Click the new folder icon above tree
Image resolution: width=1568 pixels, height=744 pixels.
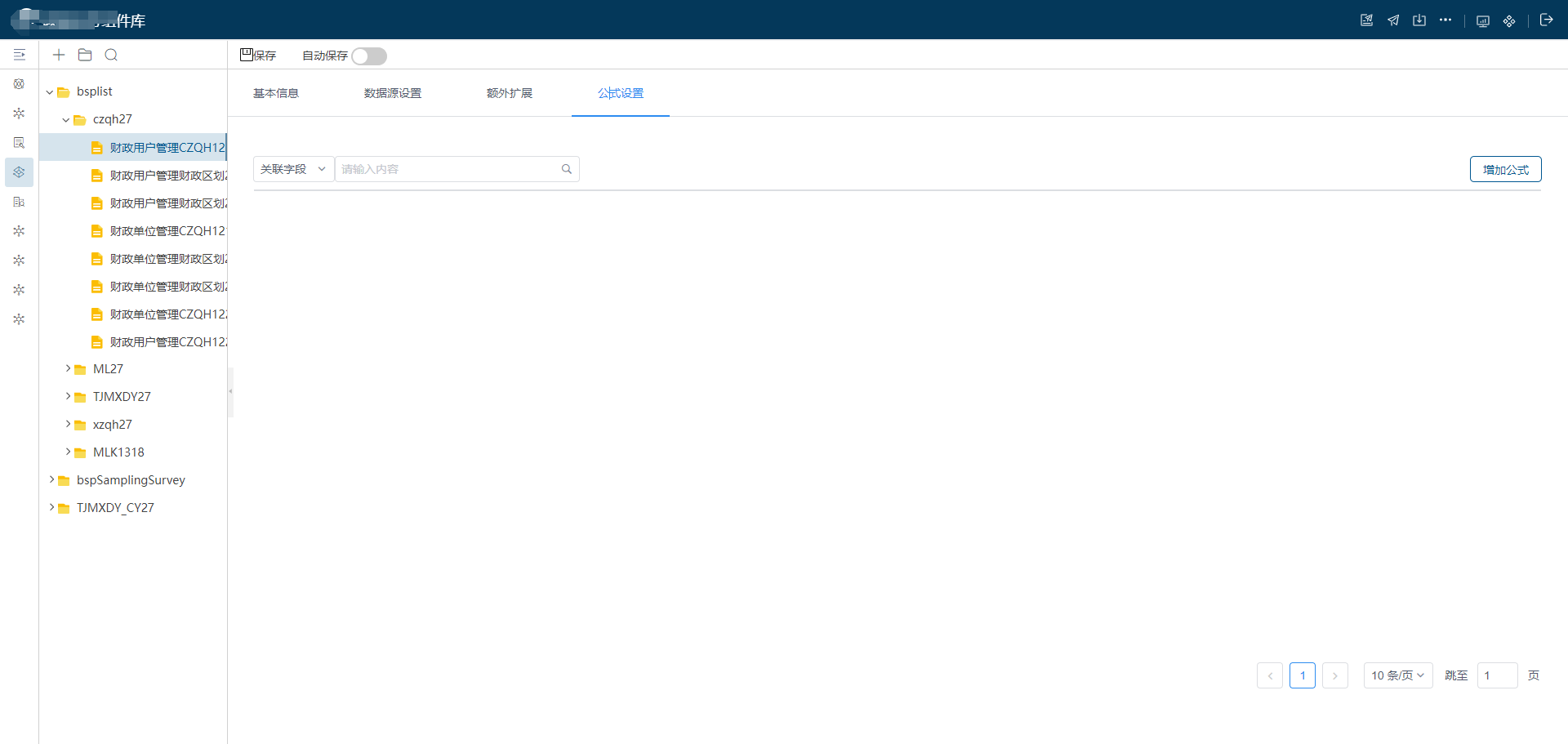[85, 55]
